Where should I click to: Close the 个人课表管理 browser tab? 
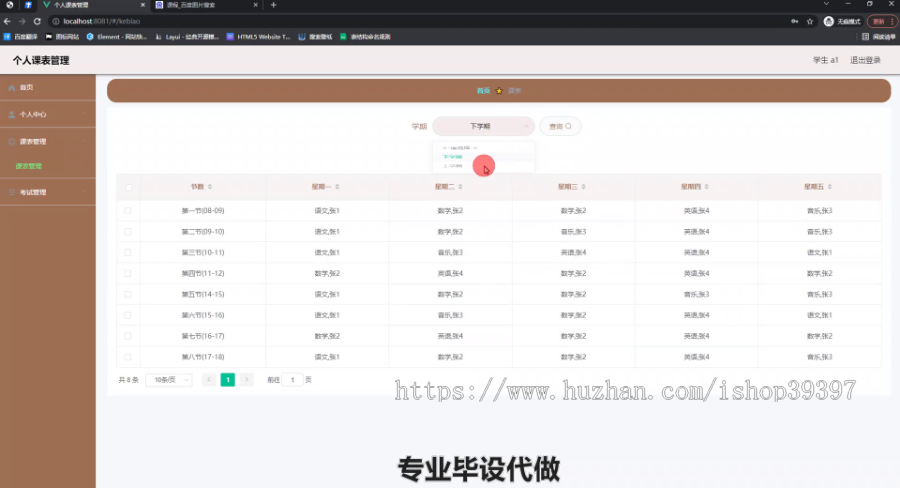143,5
